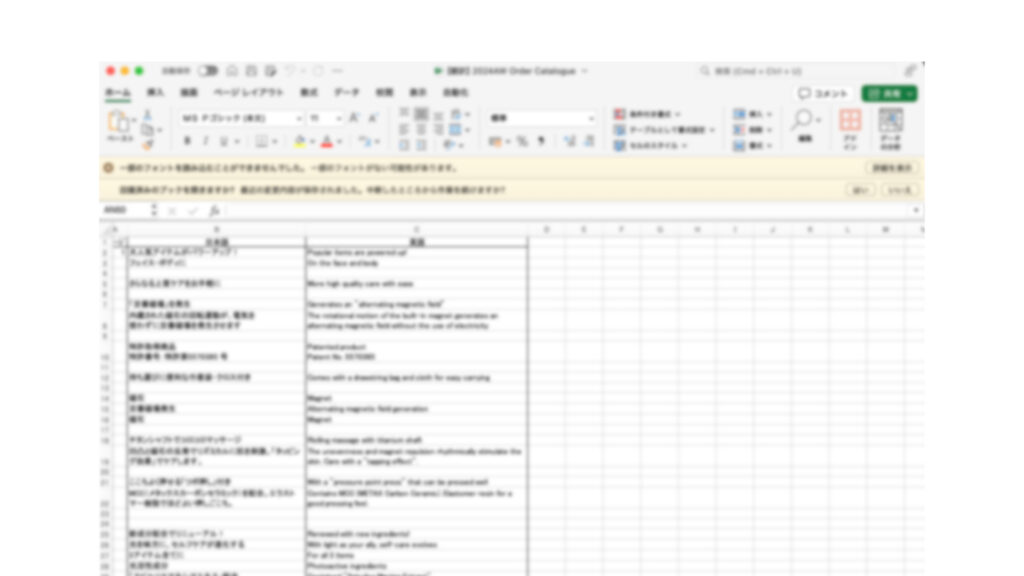The height and width of the screenshot is (576, 1024).
Task: Click the Undo arrow in the title bar
Action: pyautogui.click(x=290, y=71)
